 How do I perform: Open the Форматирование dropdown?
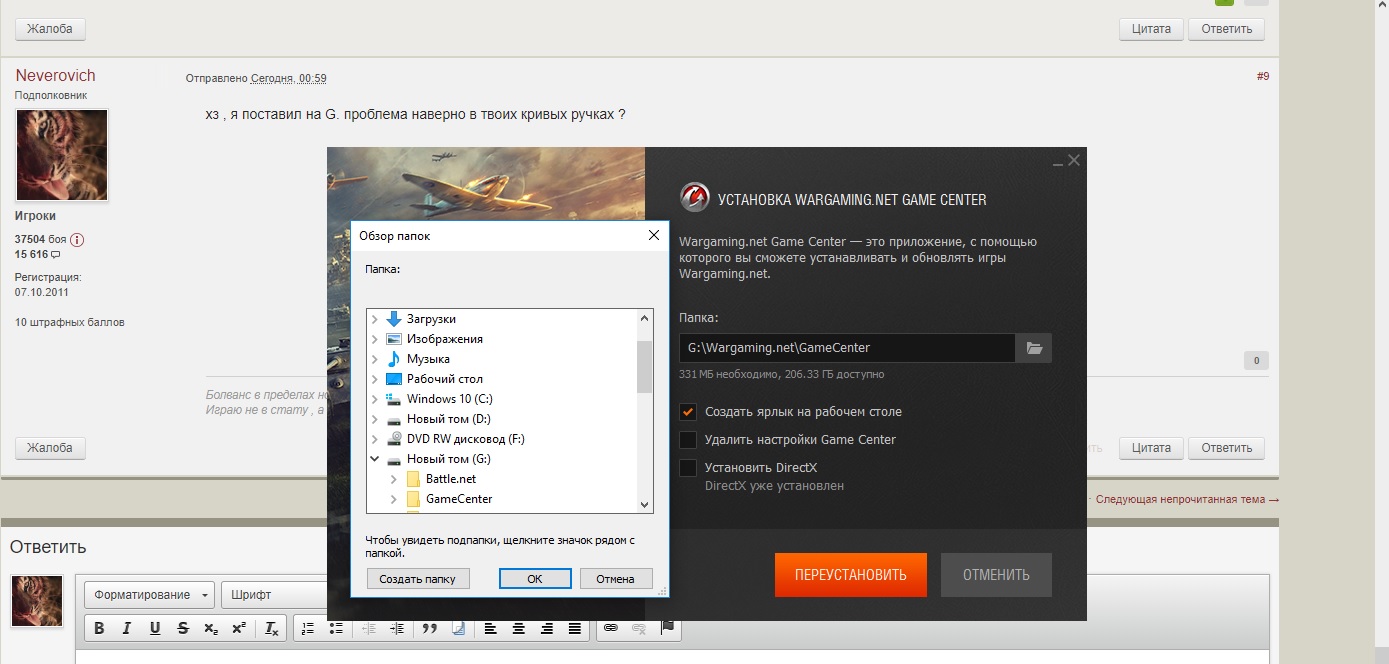click(150, 595)
